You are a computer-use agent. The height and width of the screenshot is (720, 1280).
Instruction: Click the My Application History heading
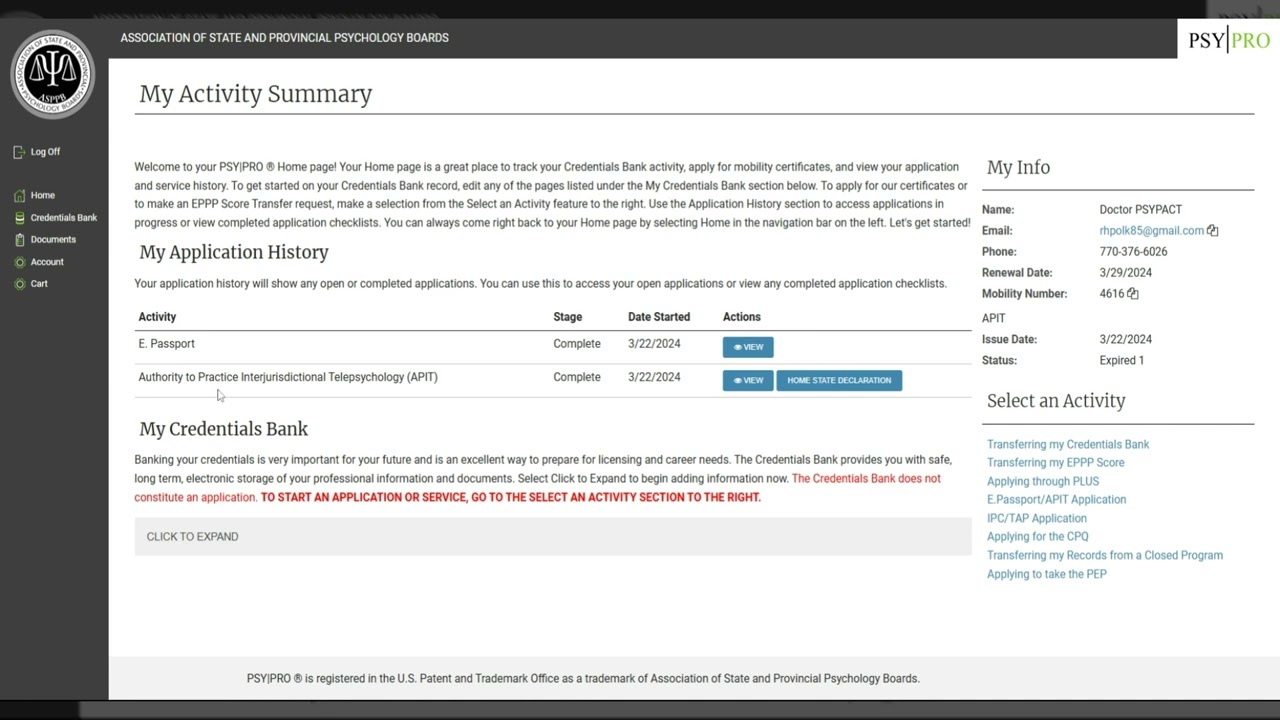pos(234,252)
